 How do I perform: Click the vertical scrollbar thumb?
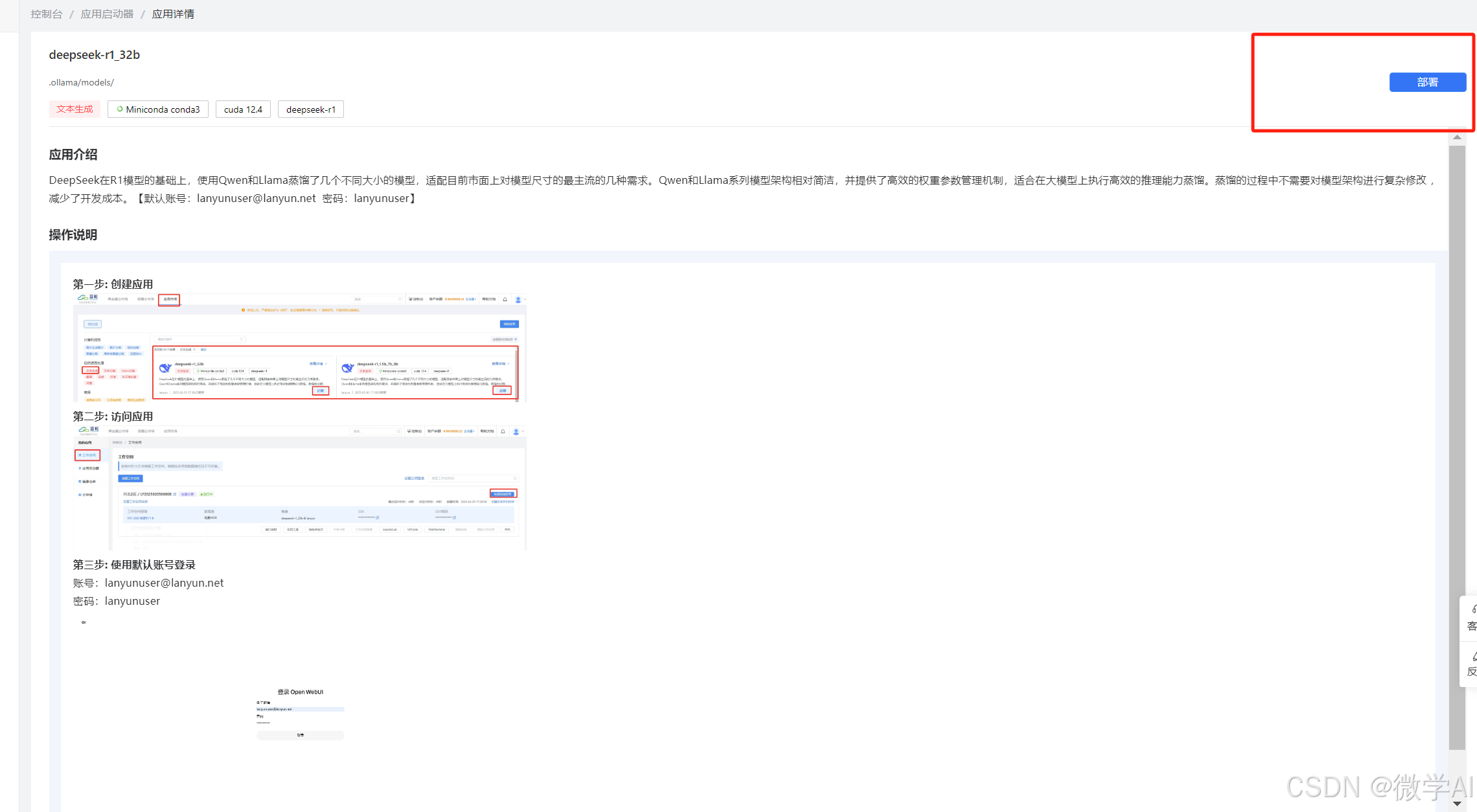(1457, 447)
